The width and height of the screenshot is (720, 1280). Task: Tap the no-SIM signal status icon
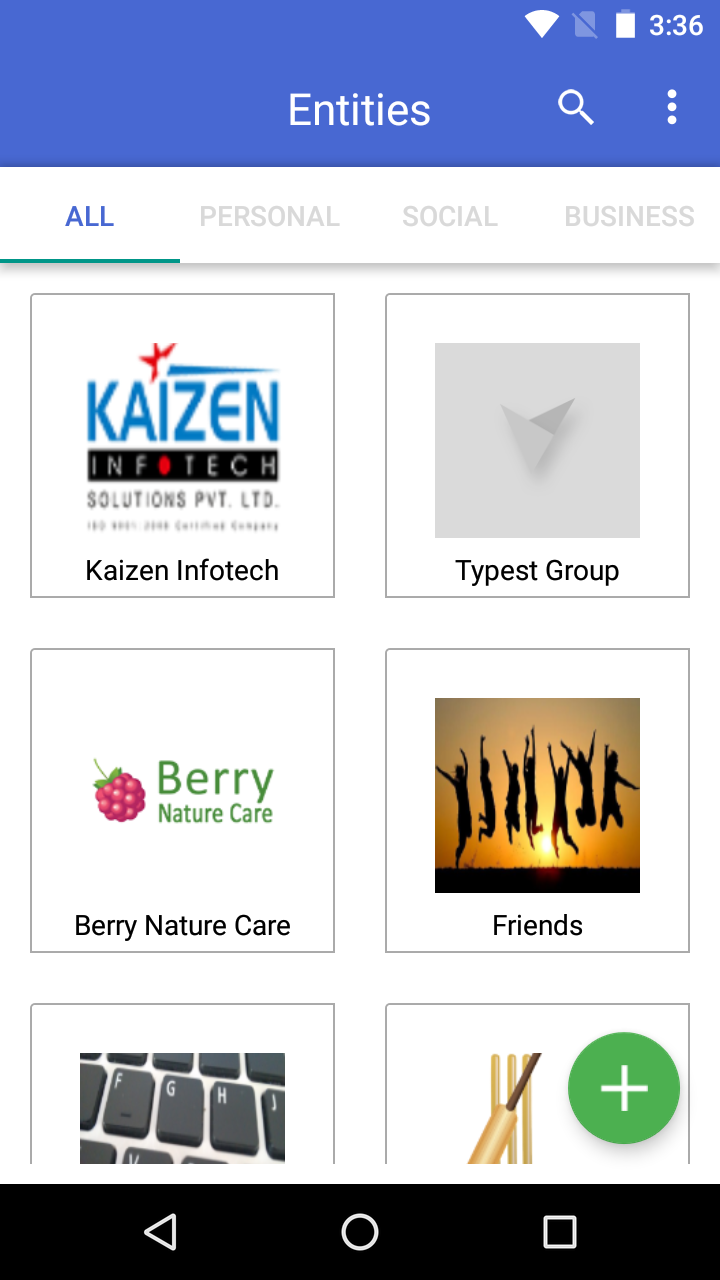(586, 24)
